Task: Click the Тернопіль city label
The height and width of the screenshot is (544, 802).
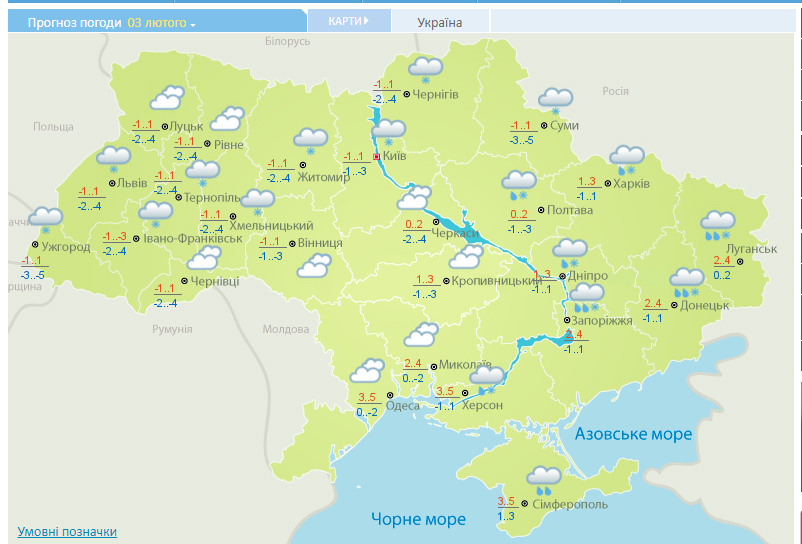Action: pos(212,198)
